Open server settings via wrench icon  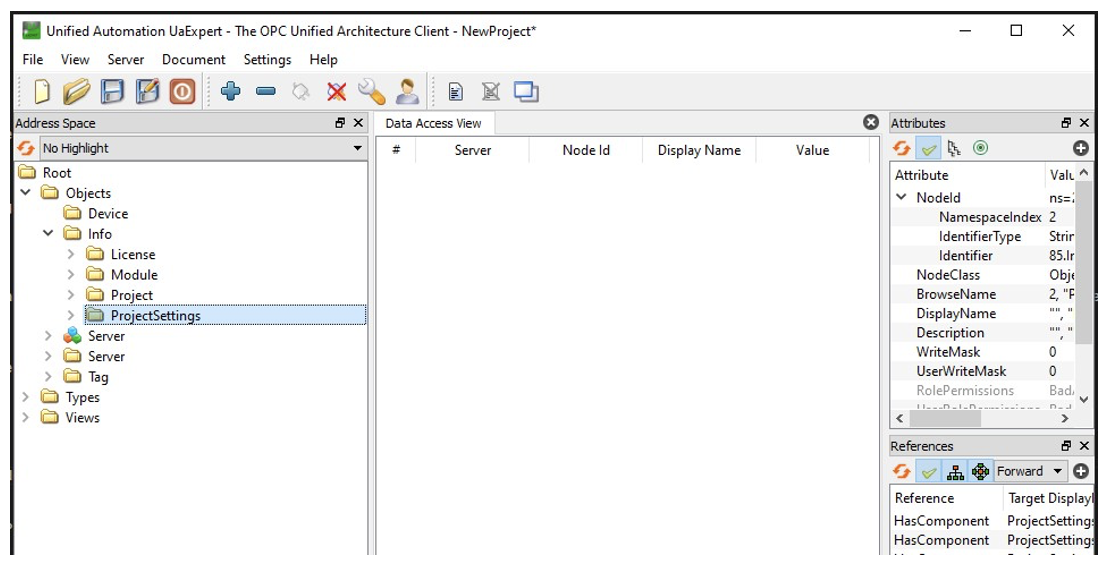click(371, 92)
